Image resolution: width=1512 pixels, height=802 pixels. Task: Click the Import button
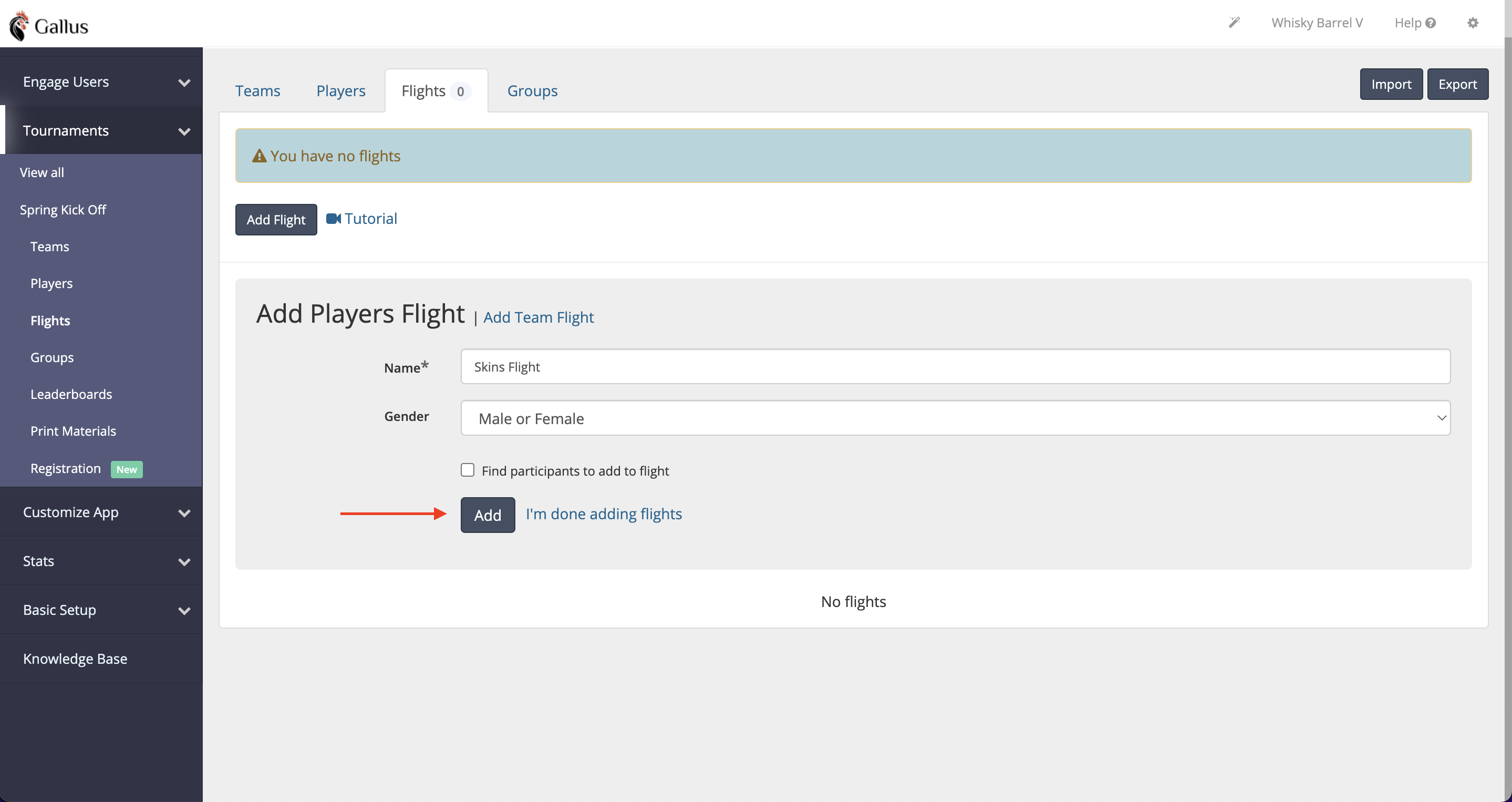1391,84
